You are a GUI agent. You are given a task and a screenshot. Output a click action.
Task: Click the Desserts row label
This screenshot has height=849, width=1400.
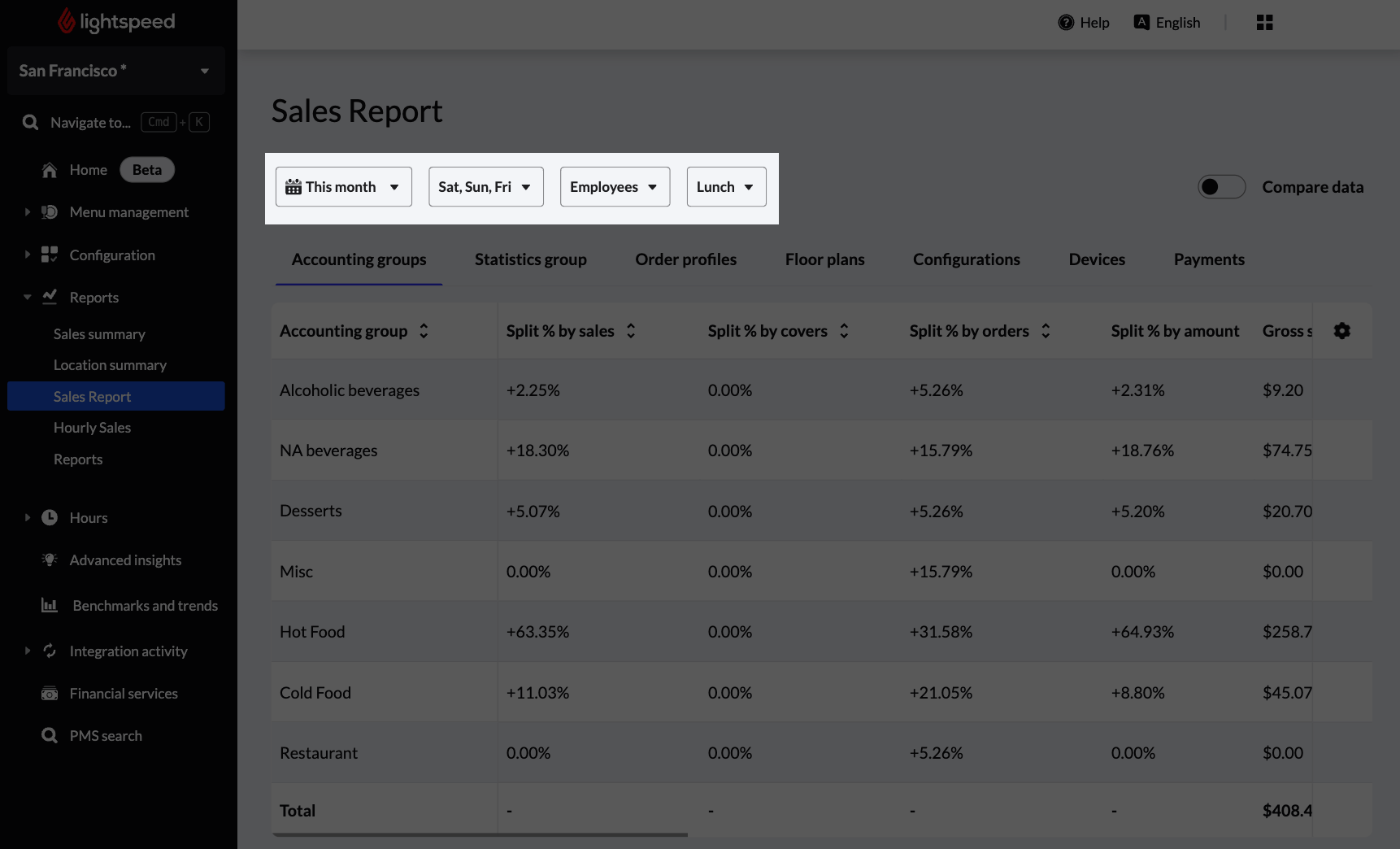tap(311, 511)
